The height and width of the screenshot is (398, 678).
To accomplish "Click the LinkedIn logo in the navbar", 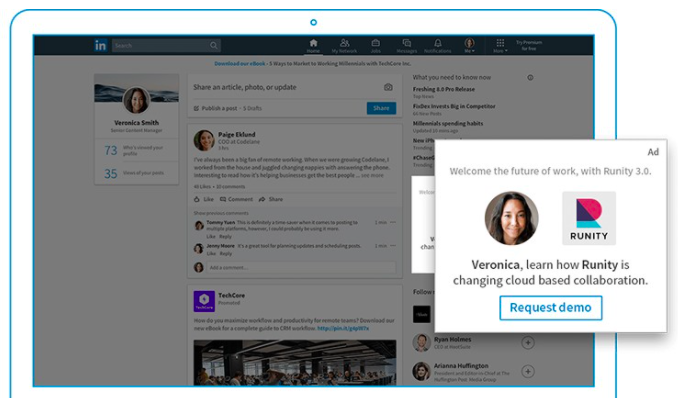I will 100,45.
